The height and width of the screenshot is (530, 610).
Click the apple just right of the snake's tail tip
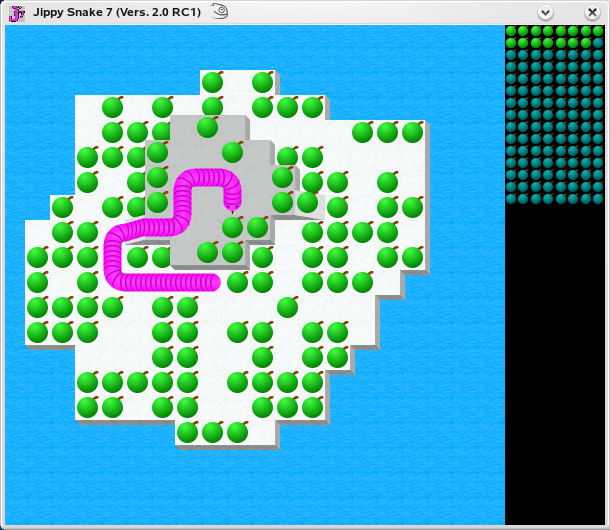click(238, 281)
